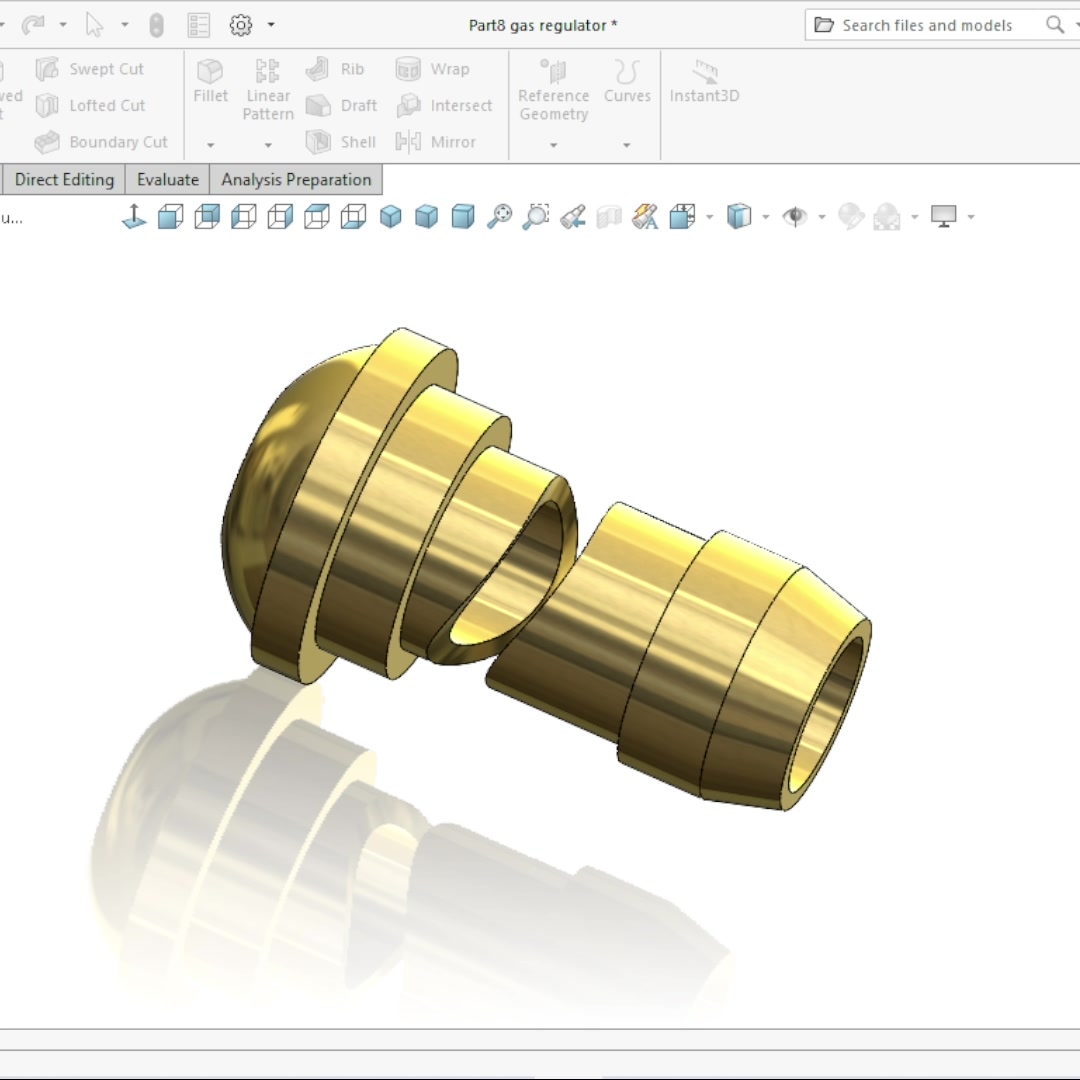Select the Mirror feature tool

click(x=435, y=142)
